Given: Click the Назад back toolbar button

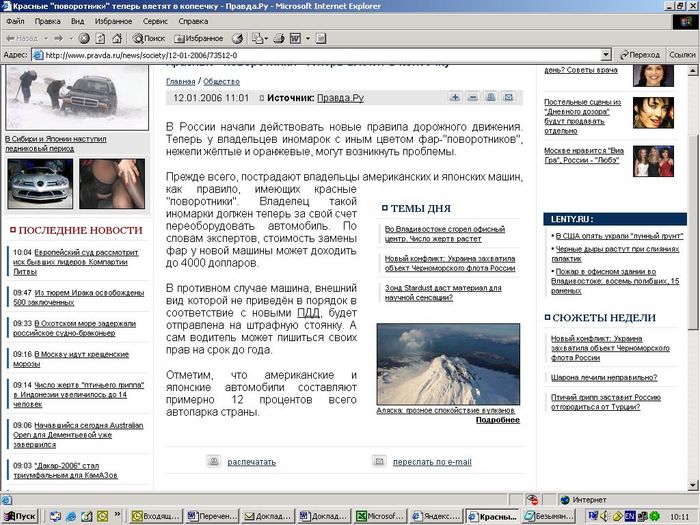Looking at the screenshot, I should (22, 39).
